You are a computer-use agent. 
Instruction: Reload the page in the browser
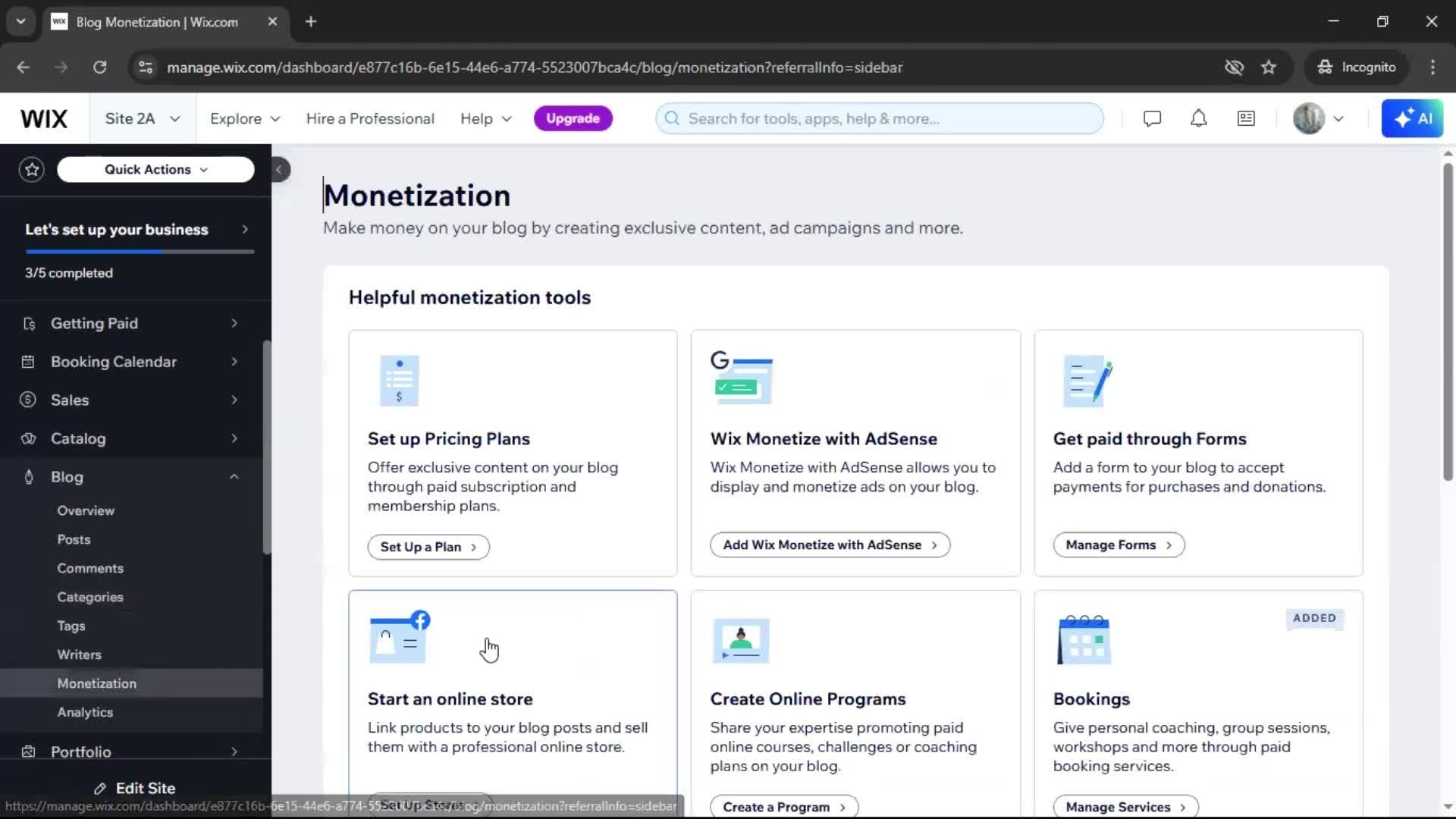point(99,67)
